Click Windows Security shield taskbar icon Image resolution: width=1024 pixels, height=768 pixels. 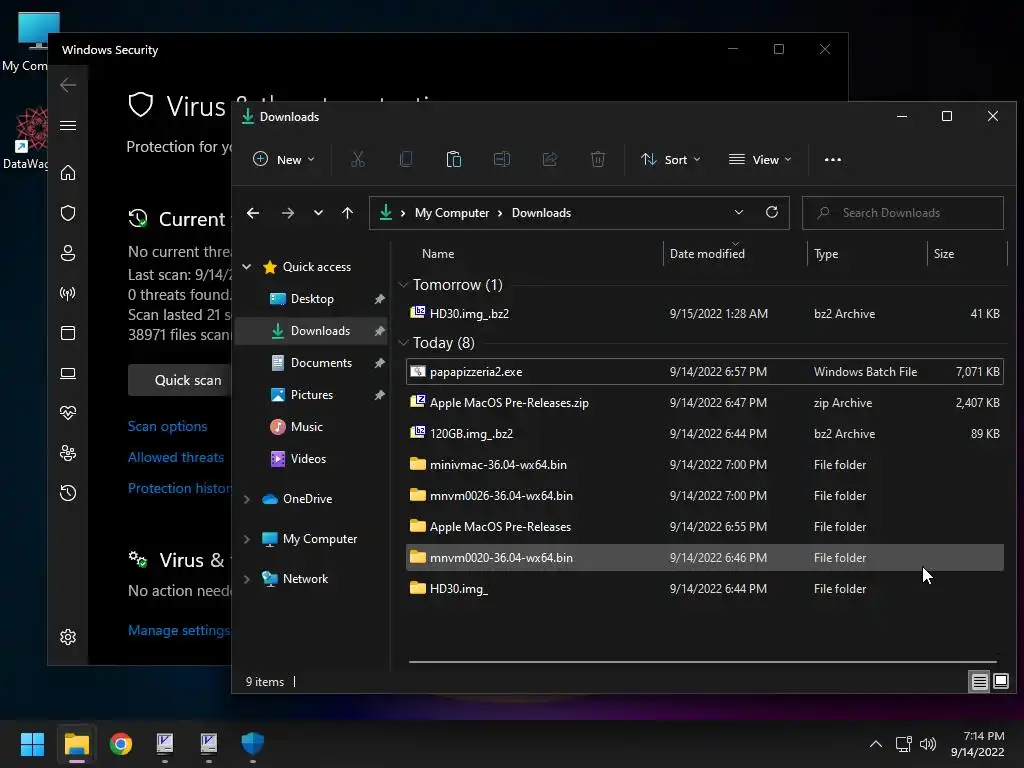253,744
